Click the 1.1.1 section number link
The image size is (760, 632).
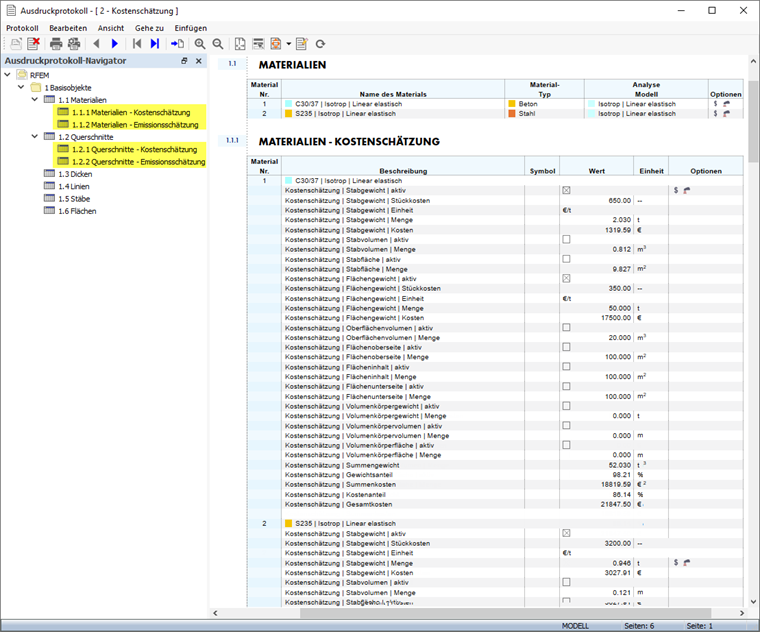point(232,140)
